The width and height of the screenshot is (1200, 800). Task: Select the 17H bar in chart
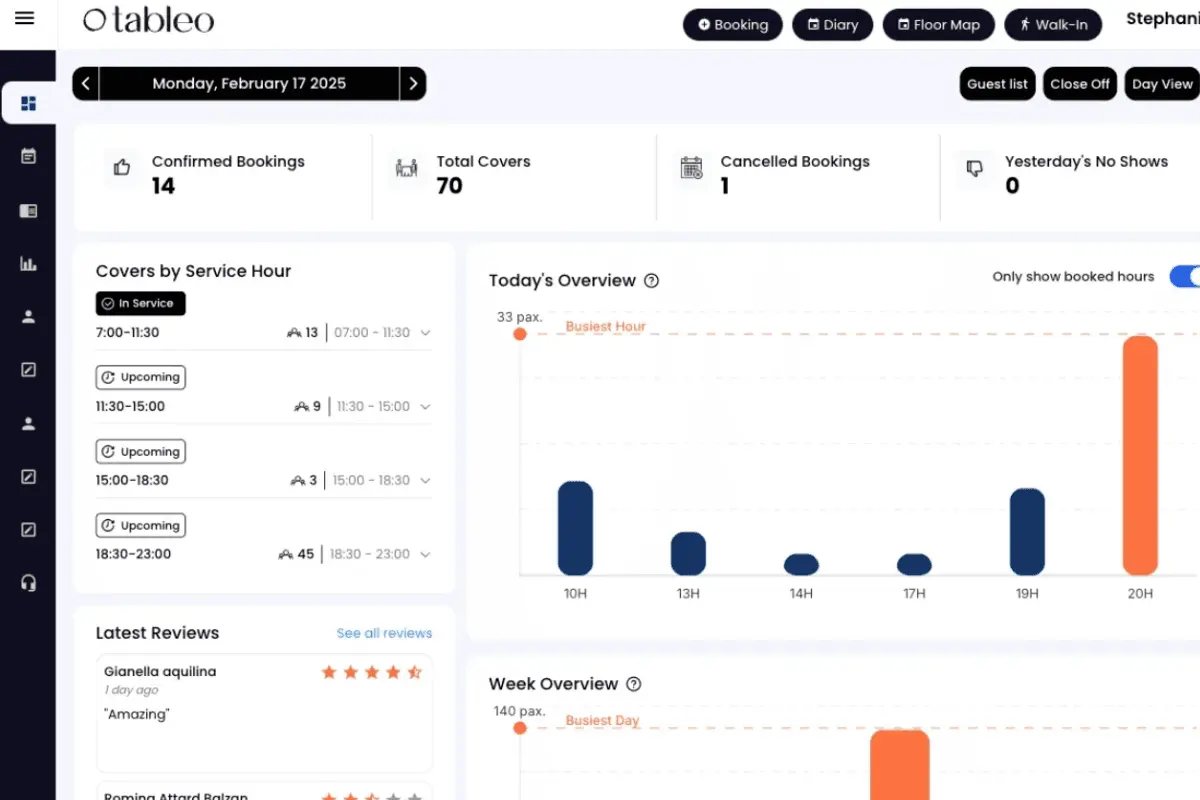click(x=914, y=565)
